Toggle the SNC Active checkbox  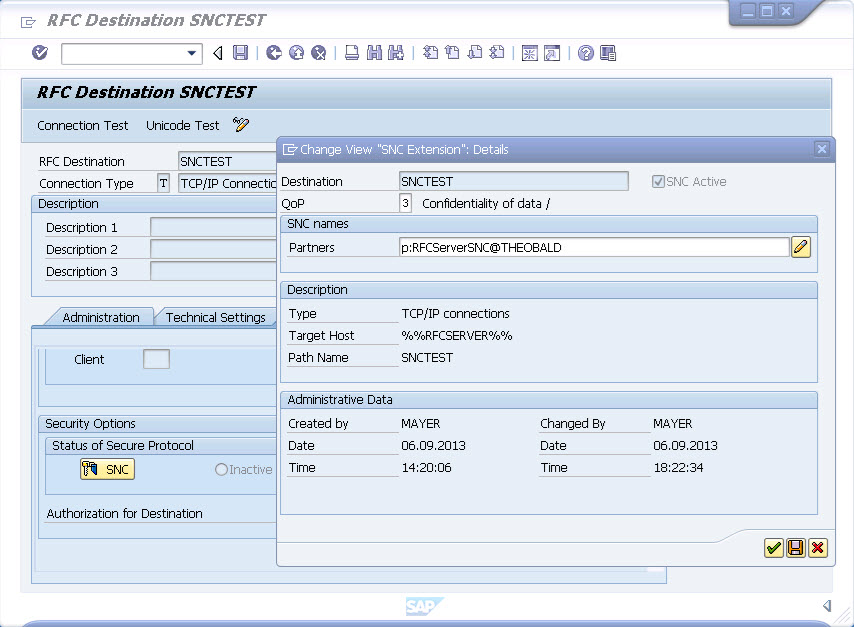coord(658,182)
